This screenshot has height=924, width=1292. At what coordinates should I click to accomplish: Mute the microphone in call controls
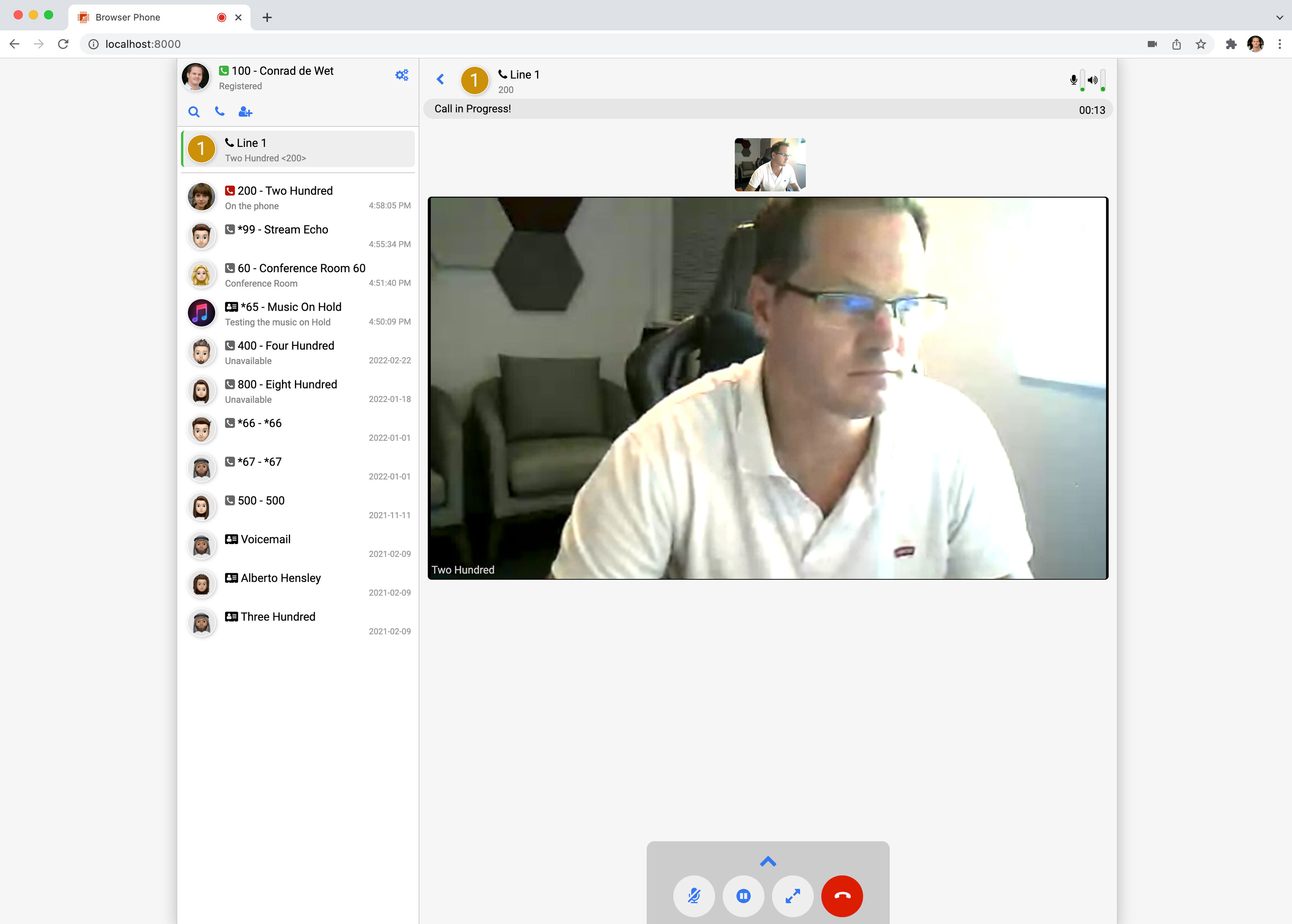point(694,896)
